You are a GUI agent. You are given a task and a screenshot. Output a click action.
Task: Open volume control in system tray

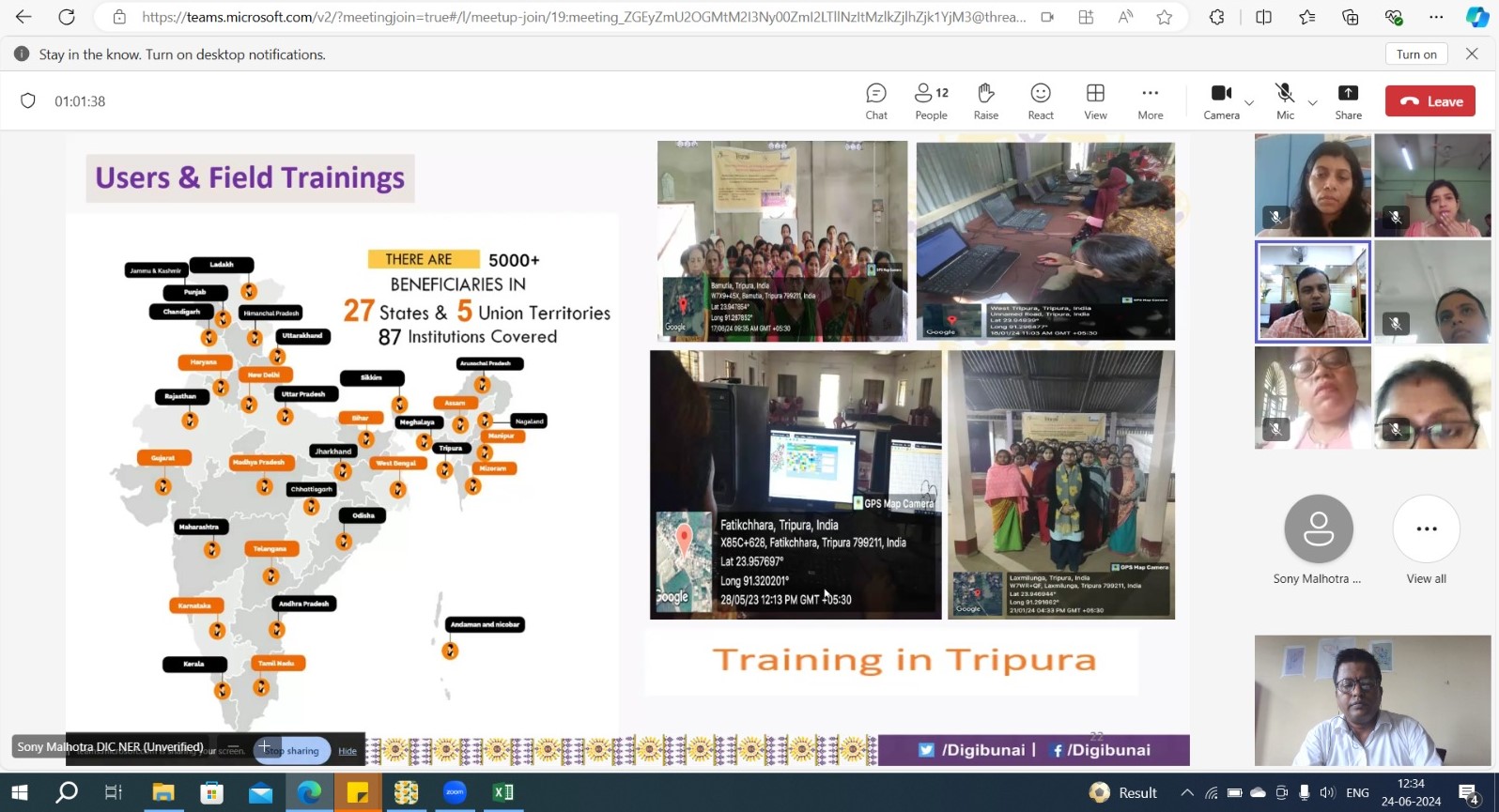point(1326,793)
